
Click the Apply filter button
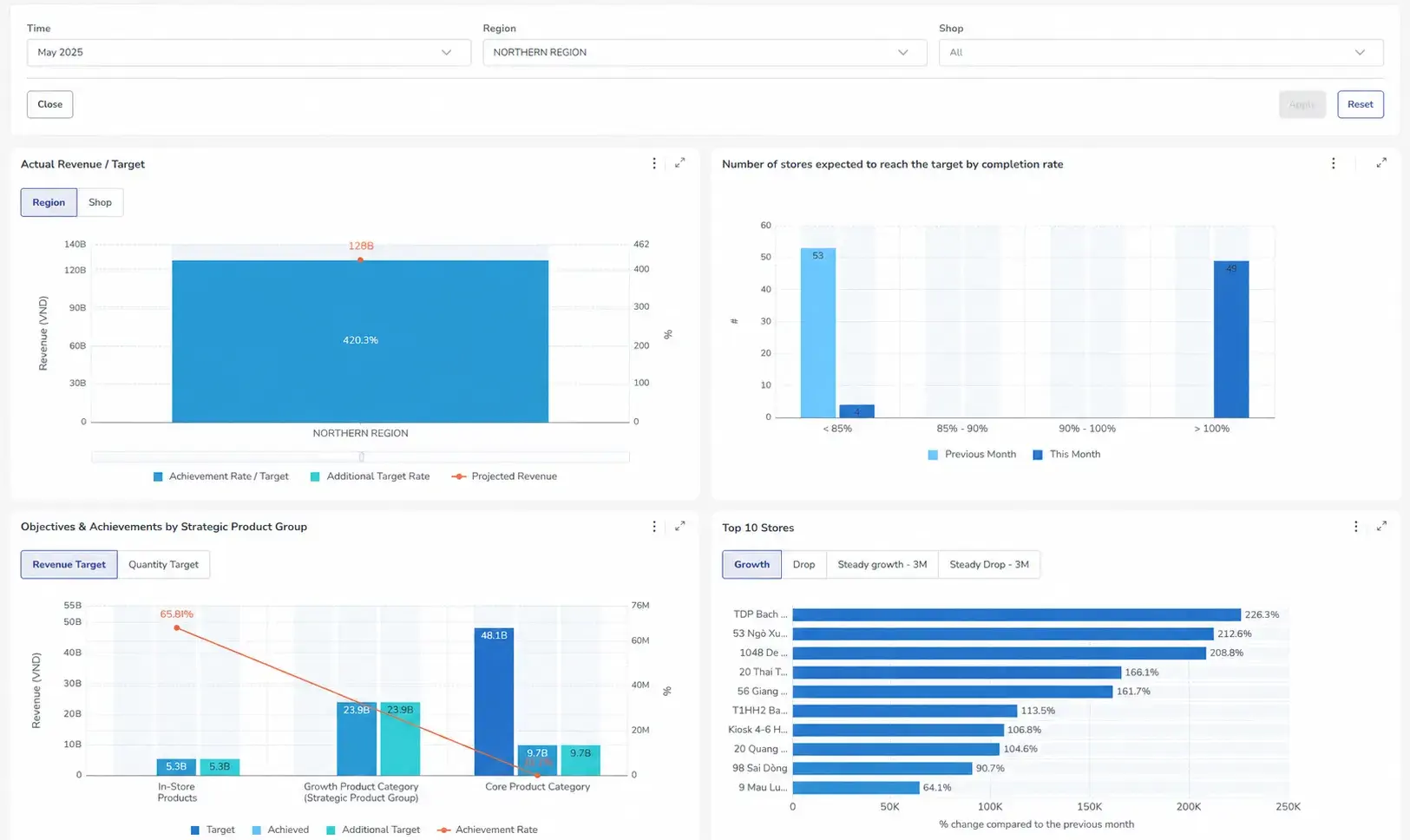coord(1302,104)
